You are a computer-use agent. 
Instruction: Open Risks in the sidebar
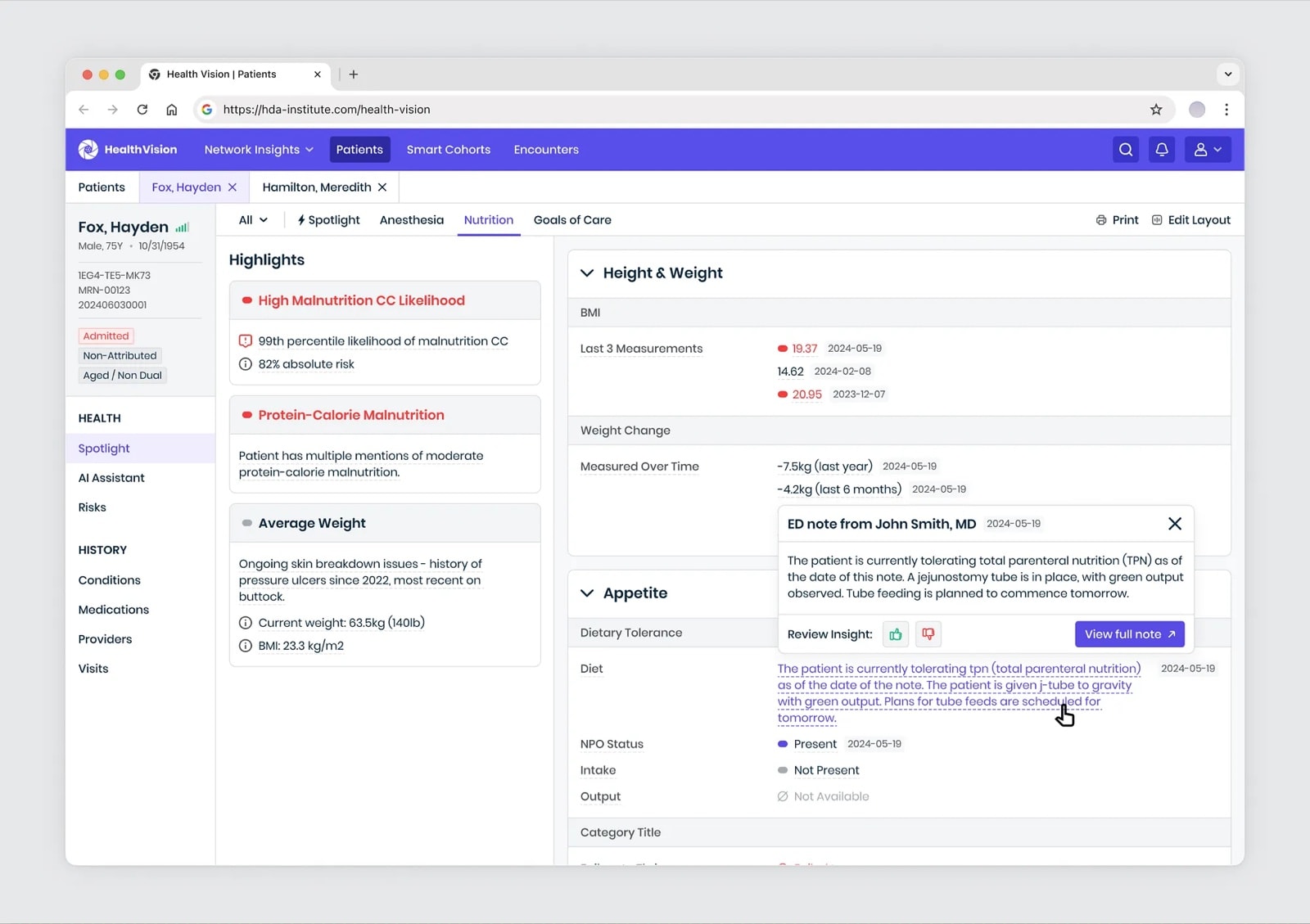coord(93,507)
